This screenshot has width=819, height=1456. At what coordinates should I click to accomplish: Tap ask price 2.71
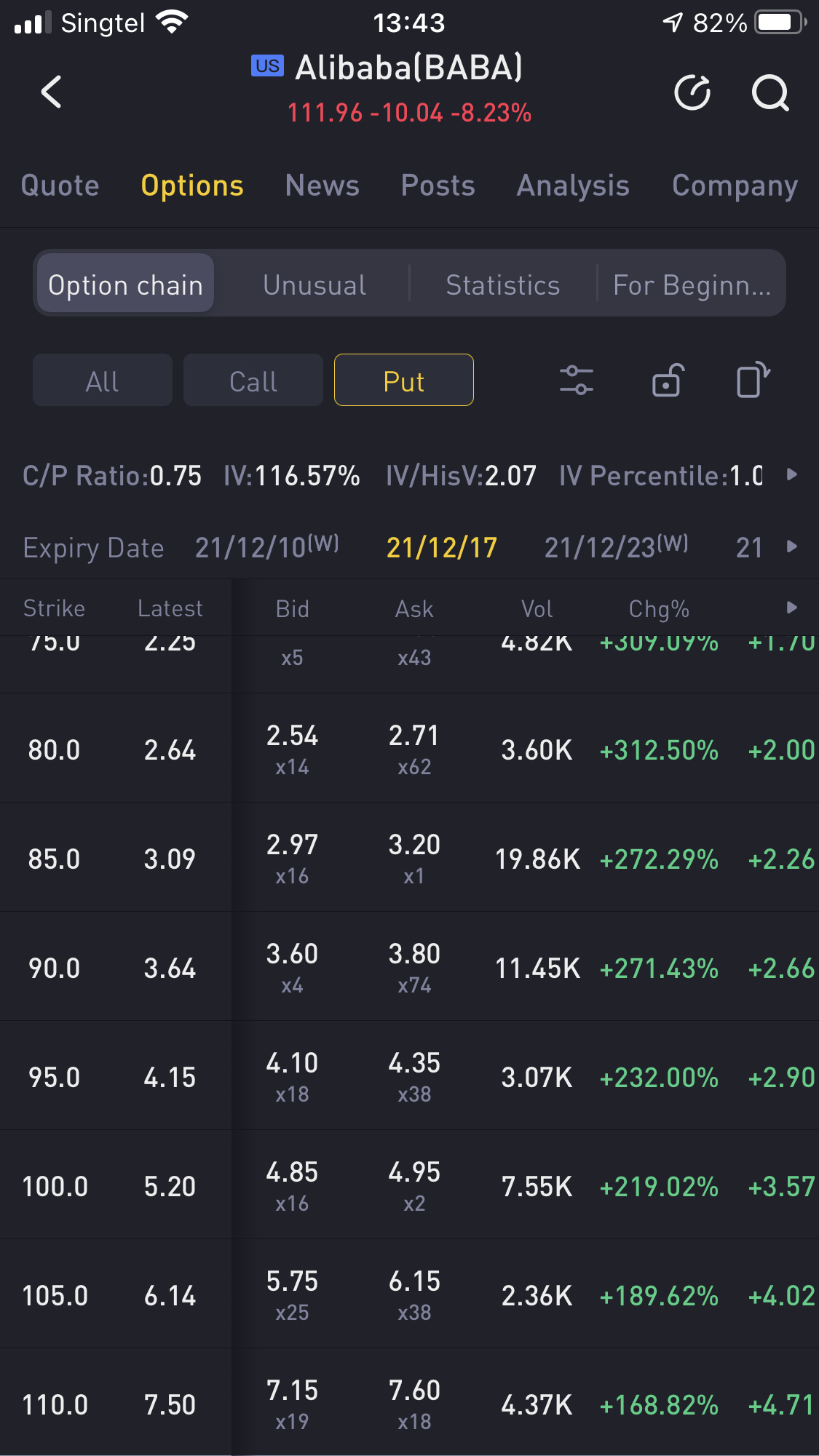pyautogui.click(x=414, y=736)
